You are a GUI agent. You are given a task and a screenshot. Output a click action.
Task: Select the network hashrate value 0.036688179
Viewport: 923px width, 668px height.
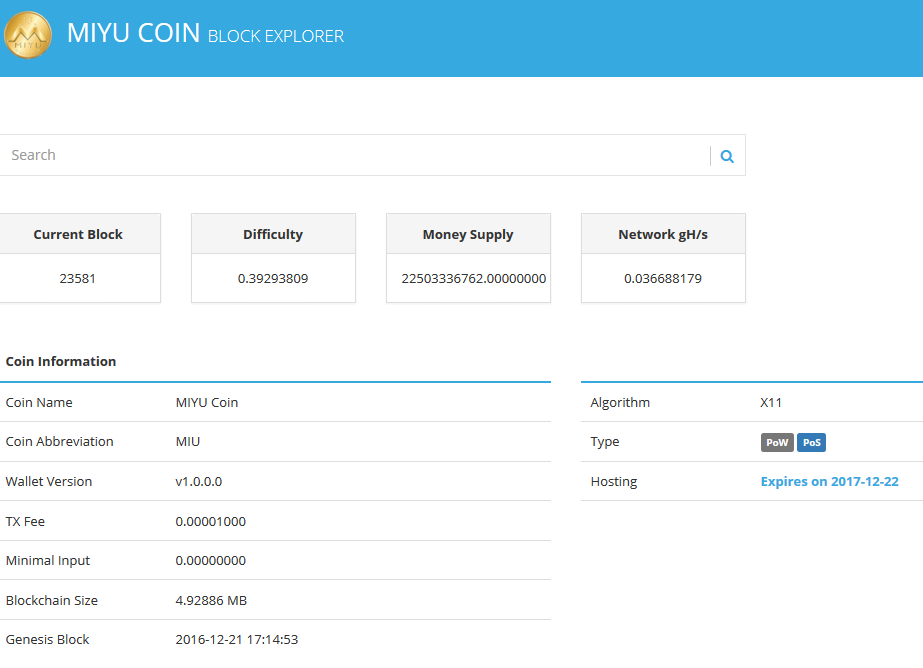click(663, 278)
